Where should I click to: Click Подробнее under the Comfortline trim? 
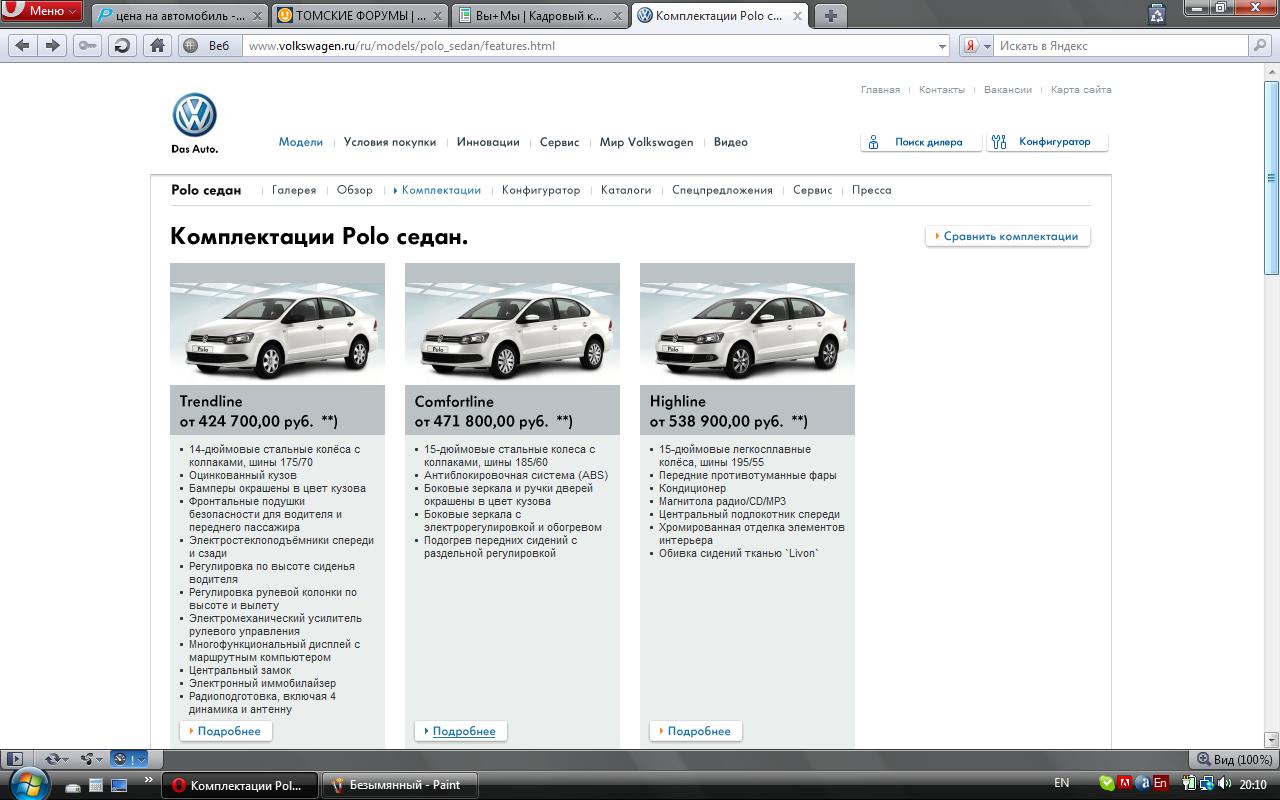(x=462, y=731)
